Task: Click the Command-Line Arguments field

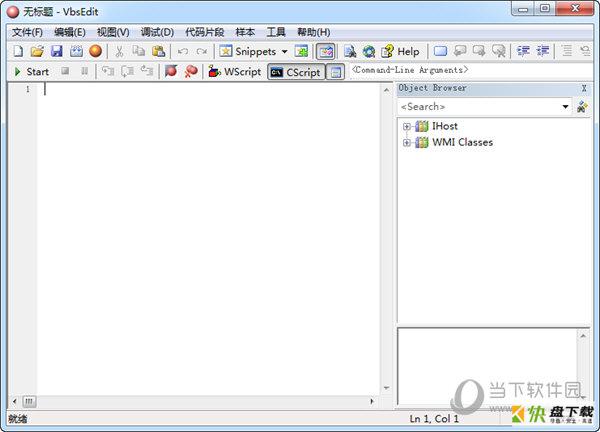Action: [x=471, y=70]
